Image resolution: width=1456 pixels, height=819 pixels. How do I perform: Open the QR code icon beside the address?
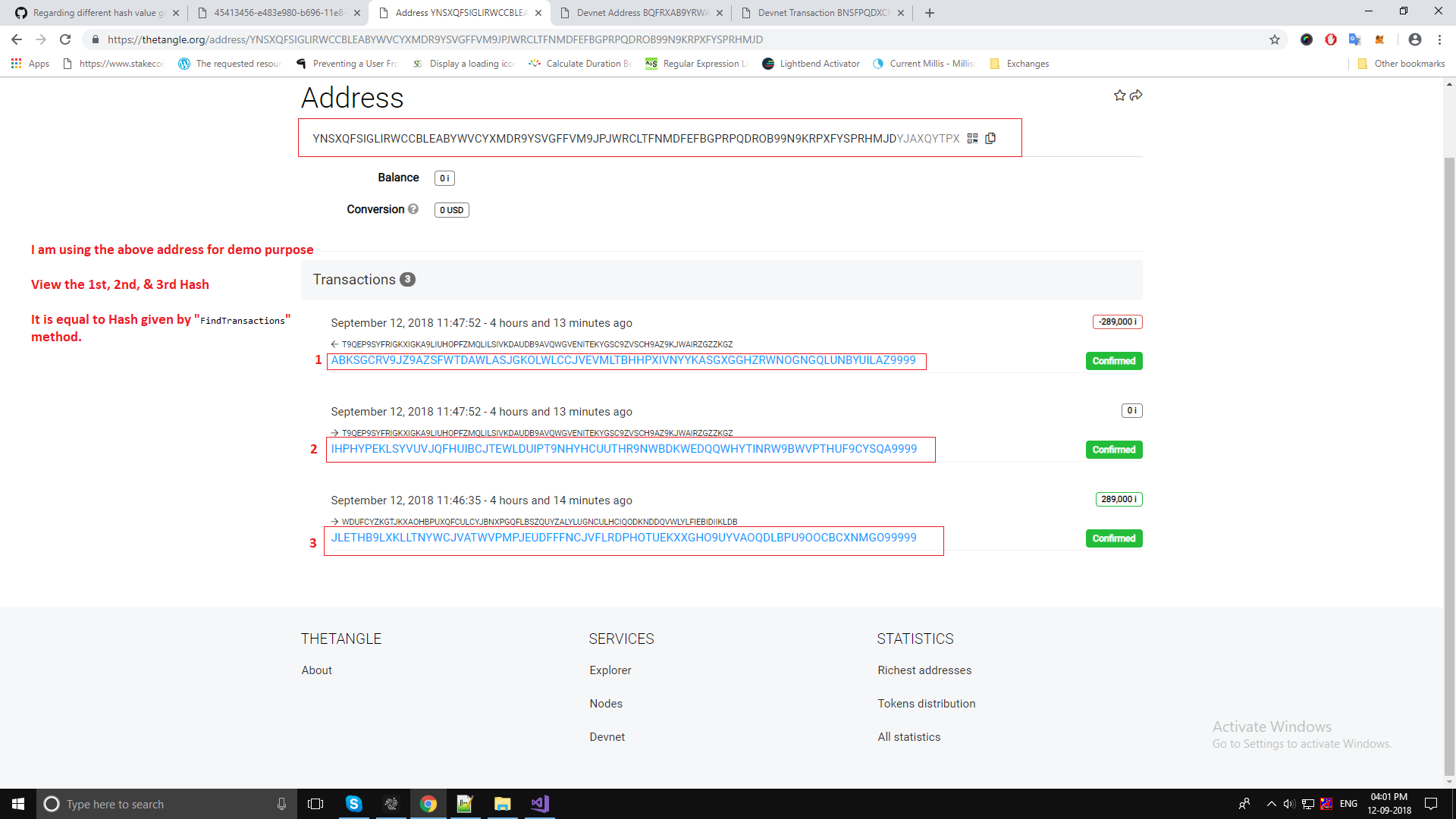point(973,138)
